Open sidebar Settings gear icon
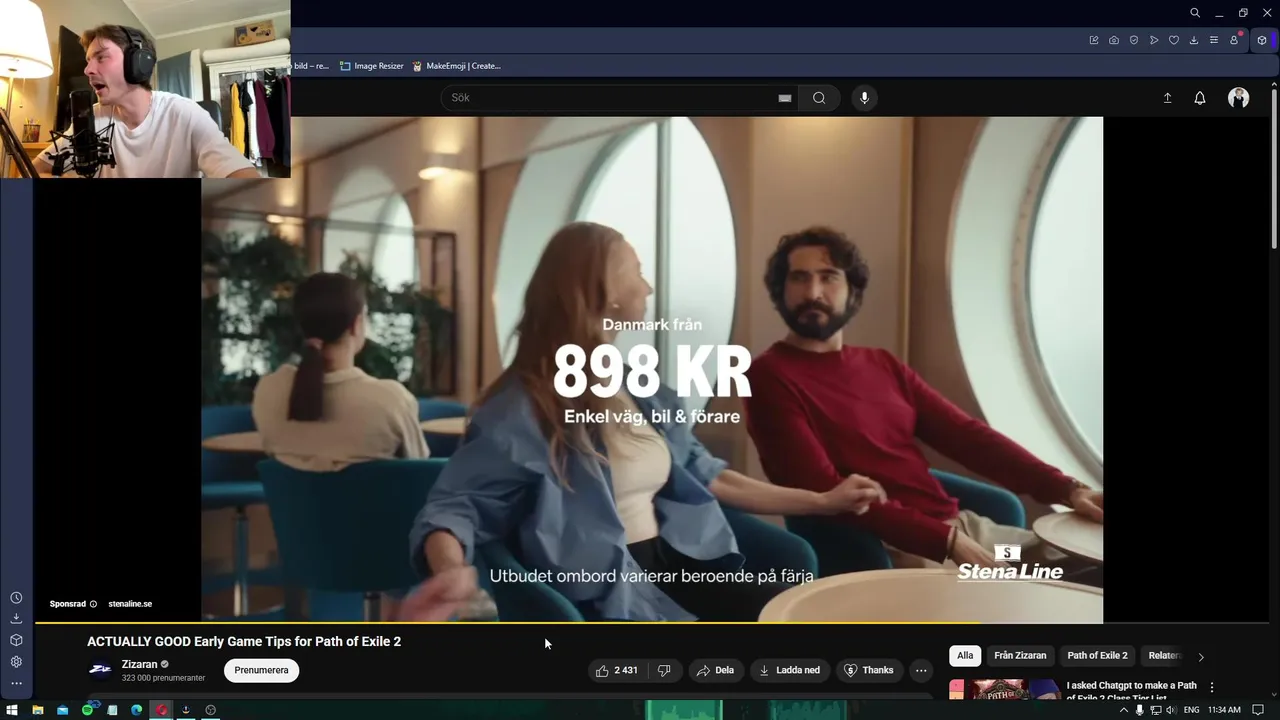 (16, 662)
